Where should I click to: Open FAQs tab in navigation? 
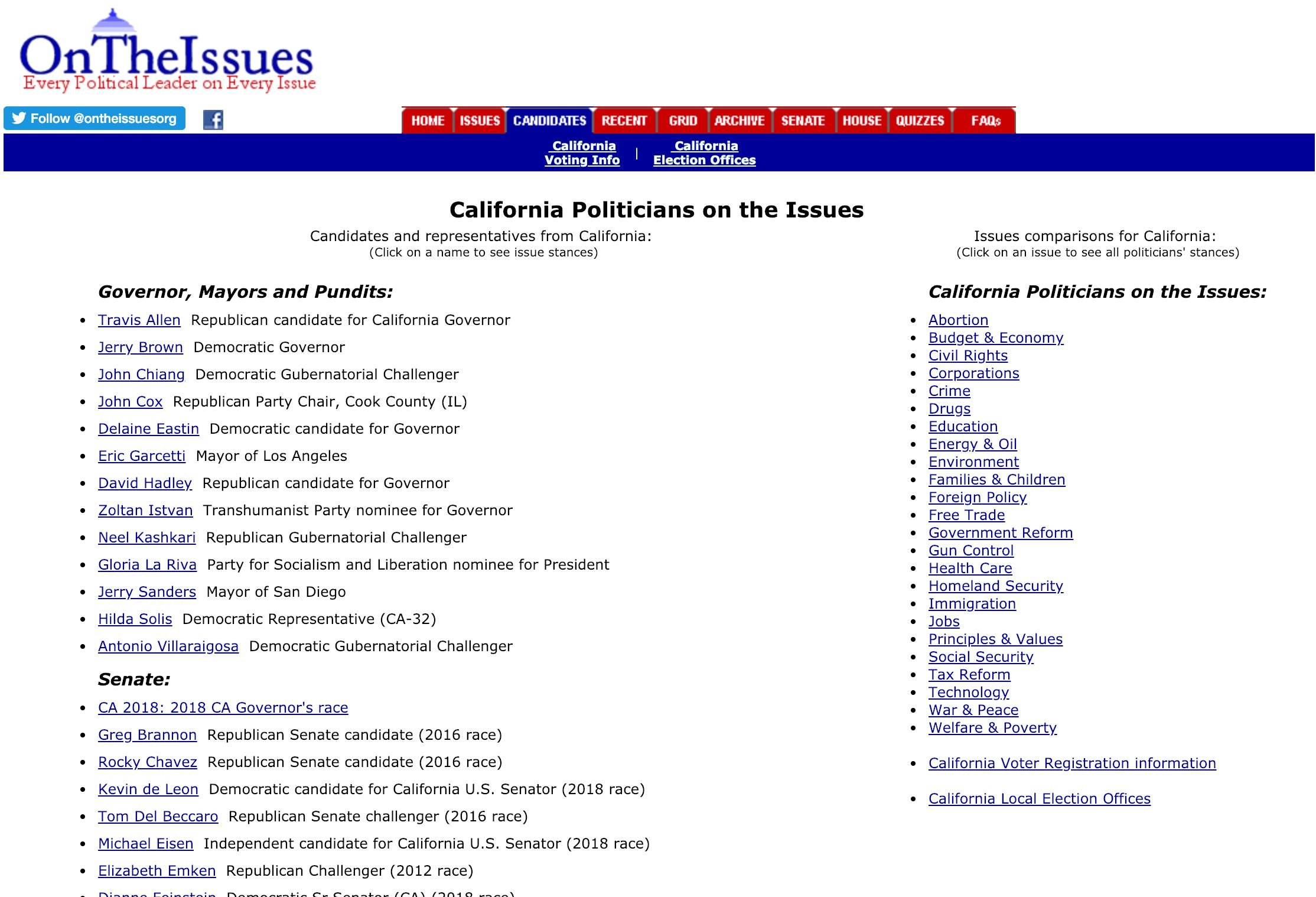coord(984,120)
